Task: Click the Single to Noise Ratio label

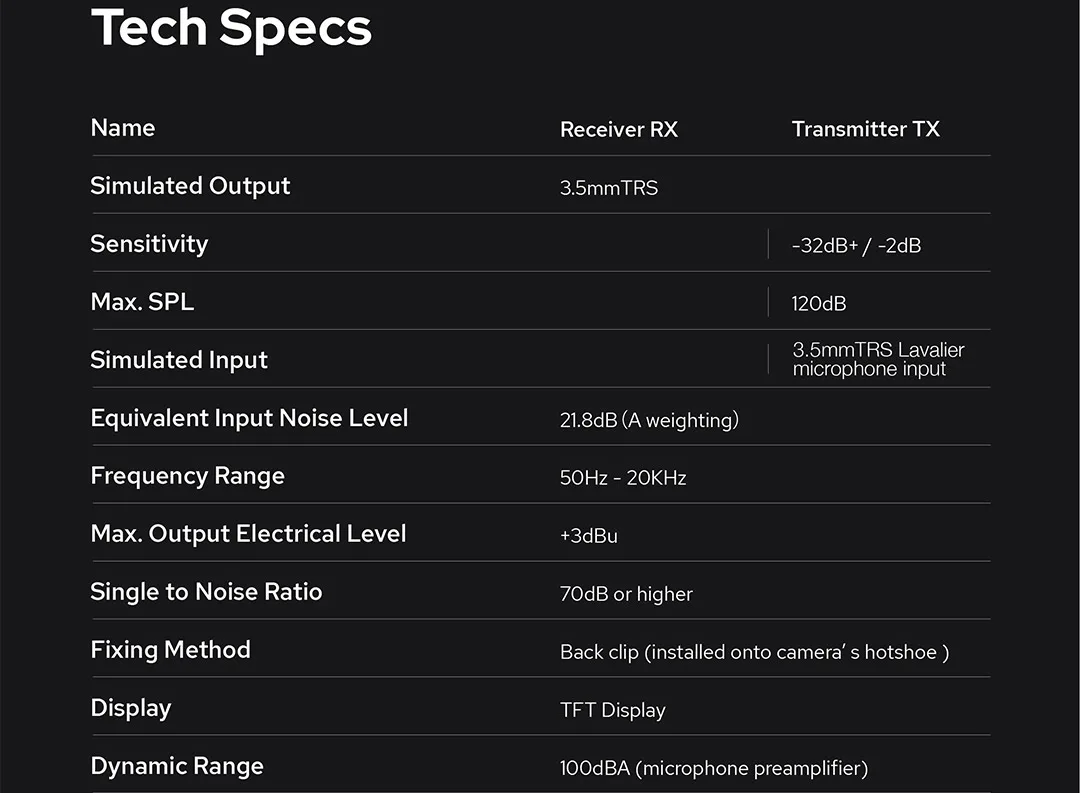Action: (207, 592)
